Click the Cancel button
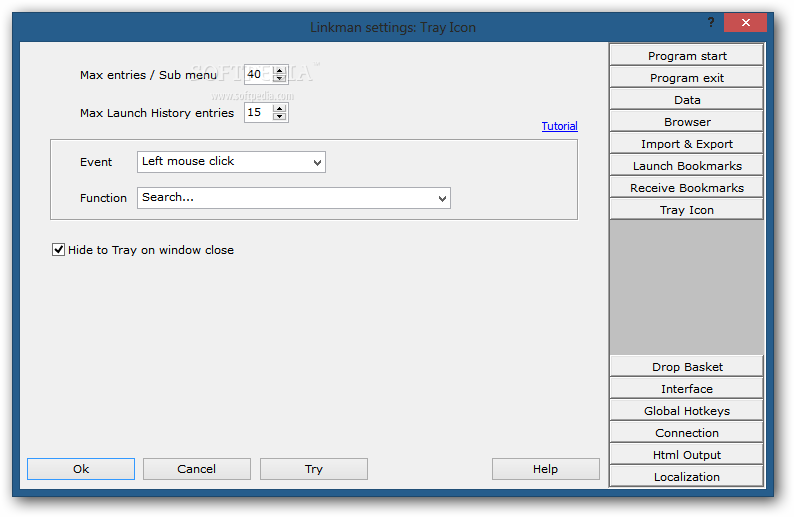The width and height of the screenshot is (794, 517). pyautogui.click(x=196, y=469)
